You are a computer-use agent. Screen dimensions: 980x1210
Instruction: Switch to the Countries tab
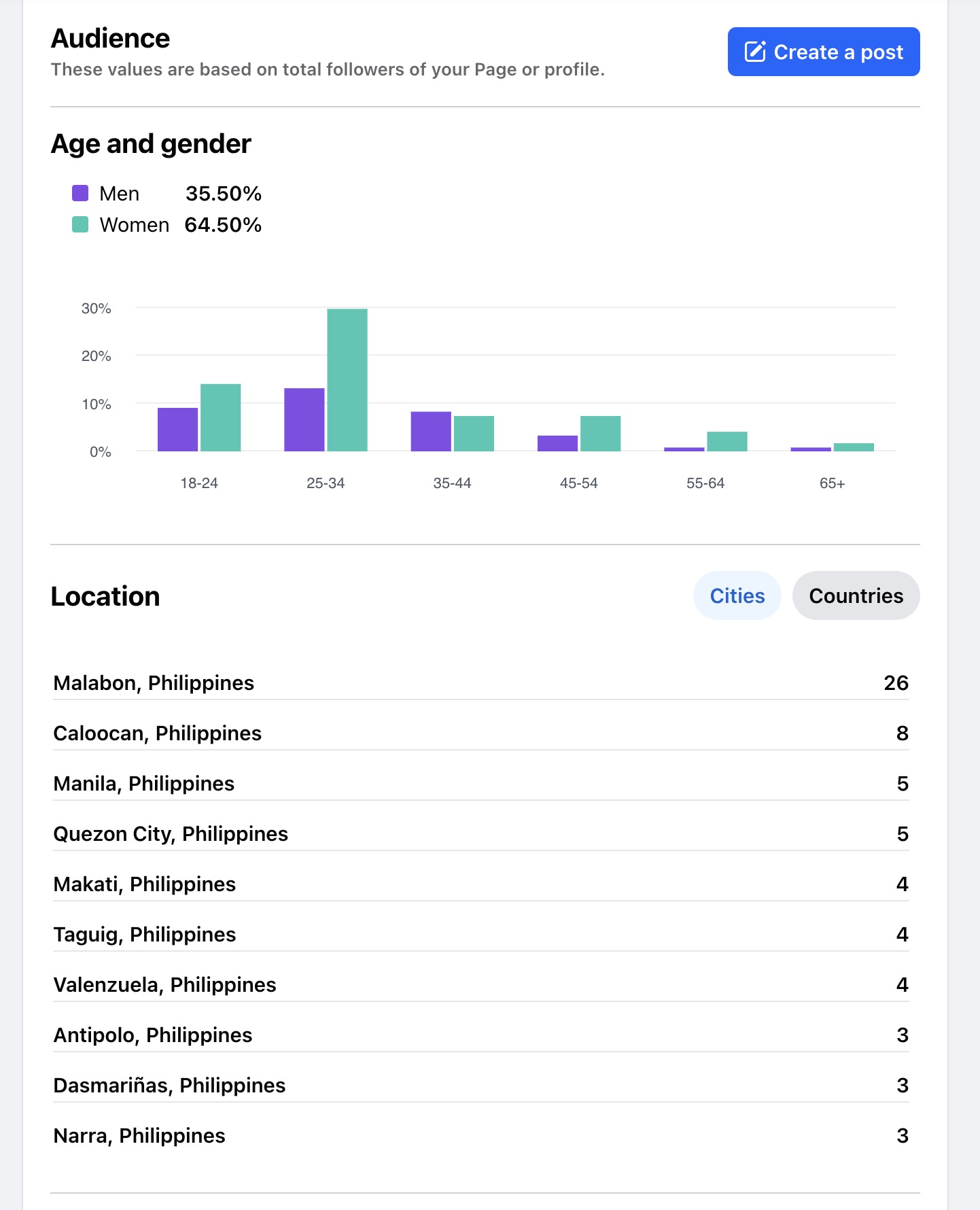(x=856, y=595)
